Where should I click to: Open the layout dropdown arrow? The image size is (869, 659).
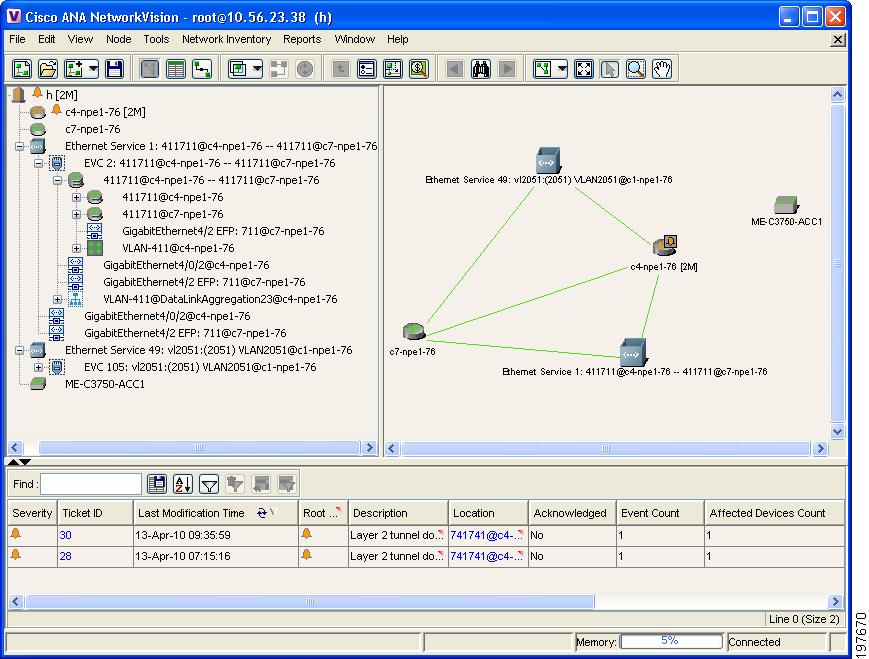pos(562,69)
